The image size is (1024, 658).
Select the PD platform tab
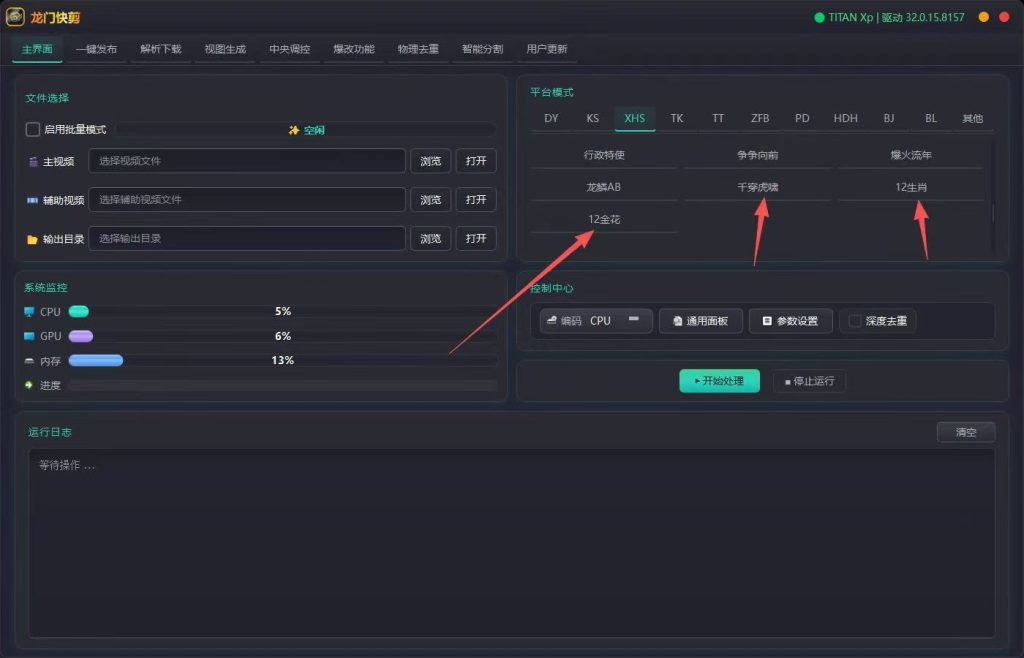pos(802,118)
